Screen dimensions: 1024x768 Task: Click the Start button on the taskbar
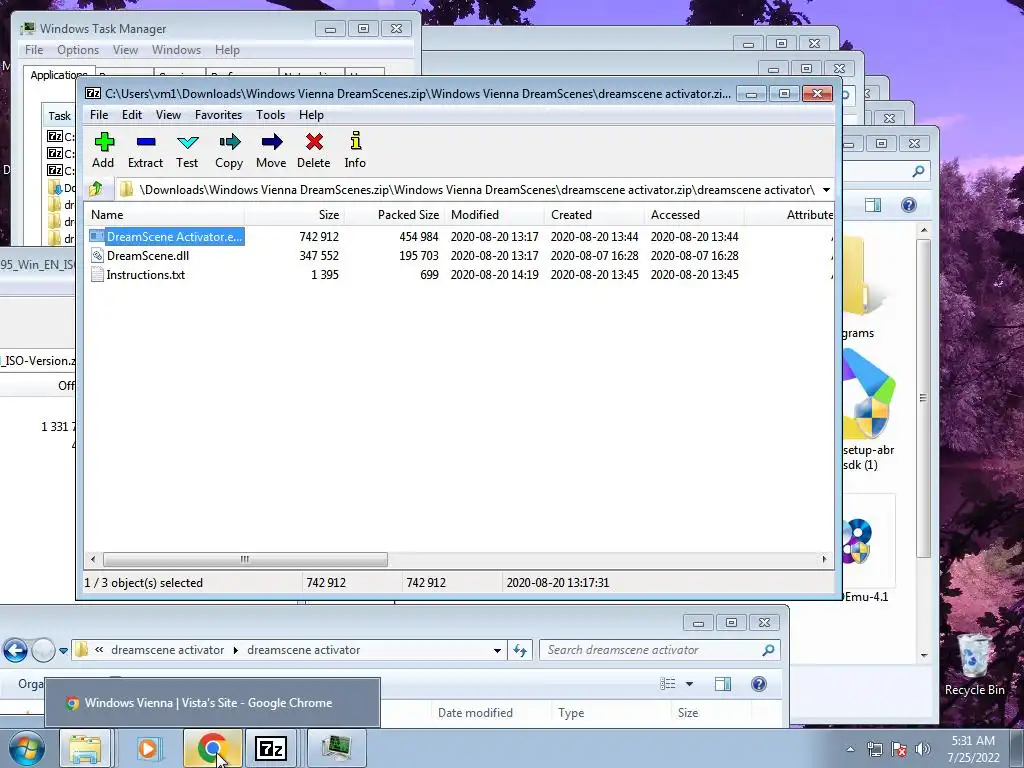pyautogui.click(x=26, y=748)
